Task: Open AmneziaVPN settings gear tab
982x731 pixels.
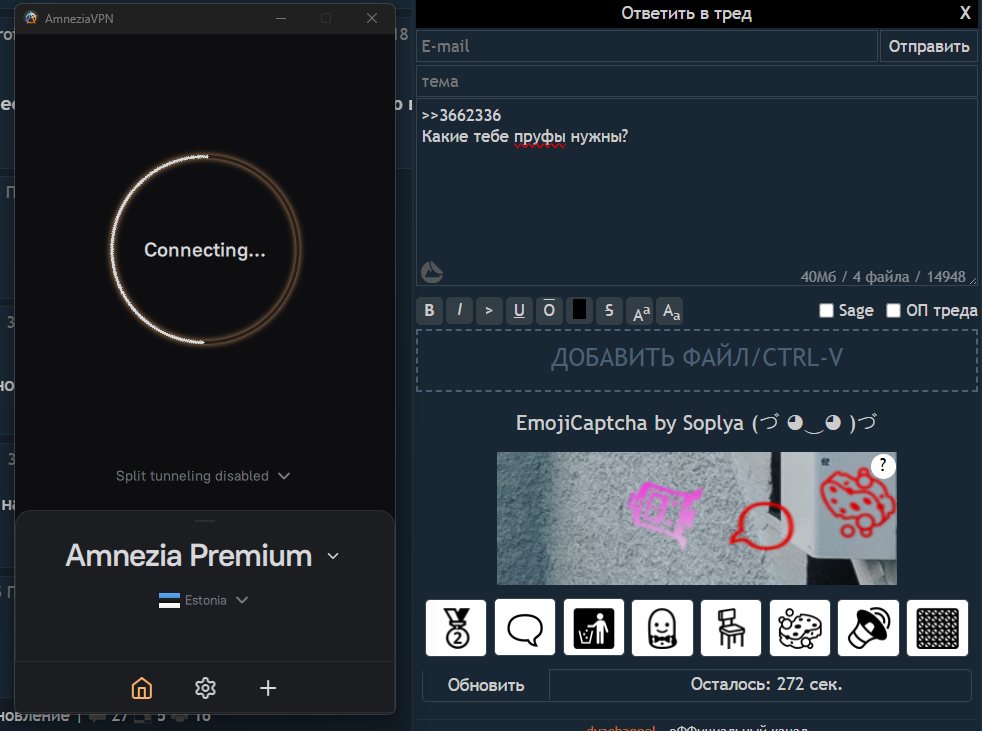Action: [205, 688]
